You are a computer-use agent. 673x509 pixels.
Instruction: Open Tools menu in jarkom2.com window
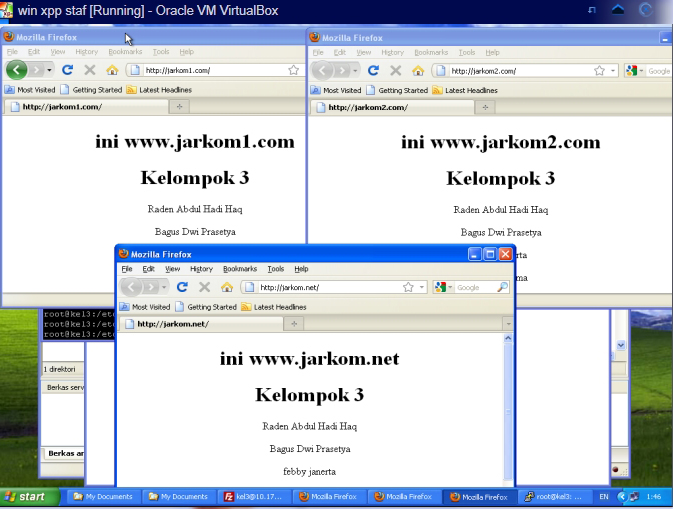click(467, 52)
